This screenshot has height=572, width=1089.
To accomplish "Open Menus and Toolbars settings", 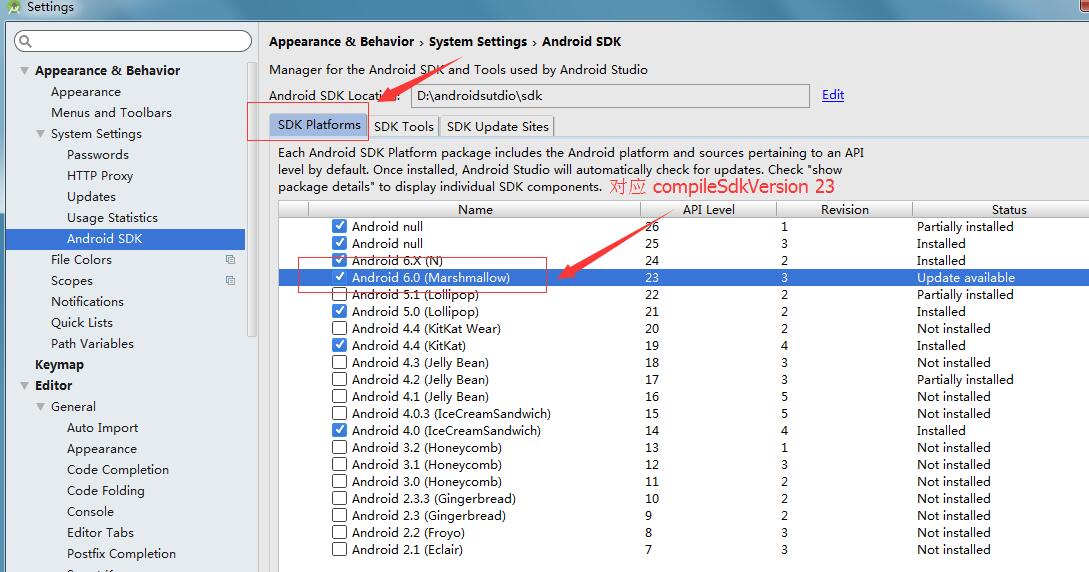I will click(x=111, y=112).
